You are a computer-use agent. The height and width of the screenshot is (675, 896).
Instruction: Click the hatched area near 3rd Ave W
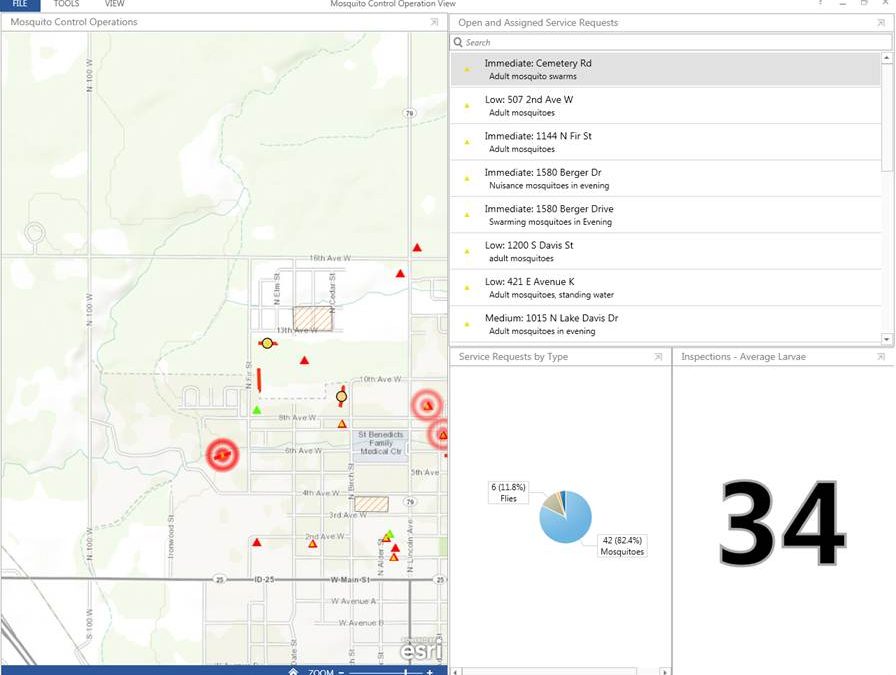pyautogui.click(x=371, y=504)
